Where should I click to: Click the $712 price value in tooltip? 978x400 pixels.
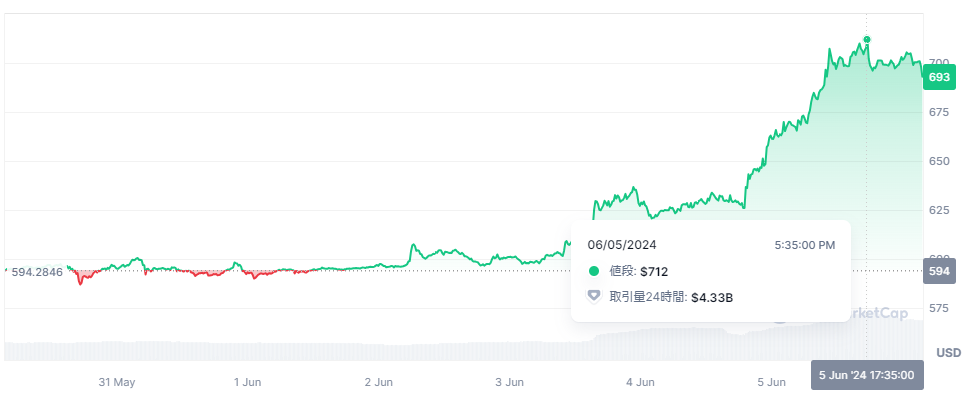point(654,271)
